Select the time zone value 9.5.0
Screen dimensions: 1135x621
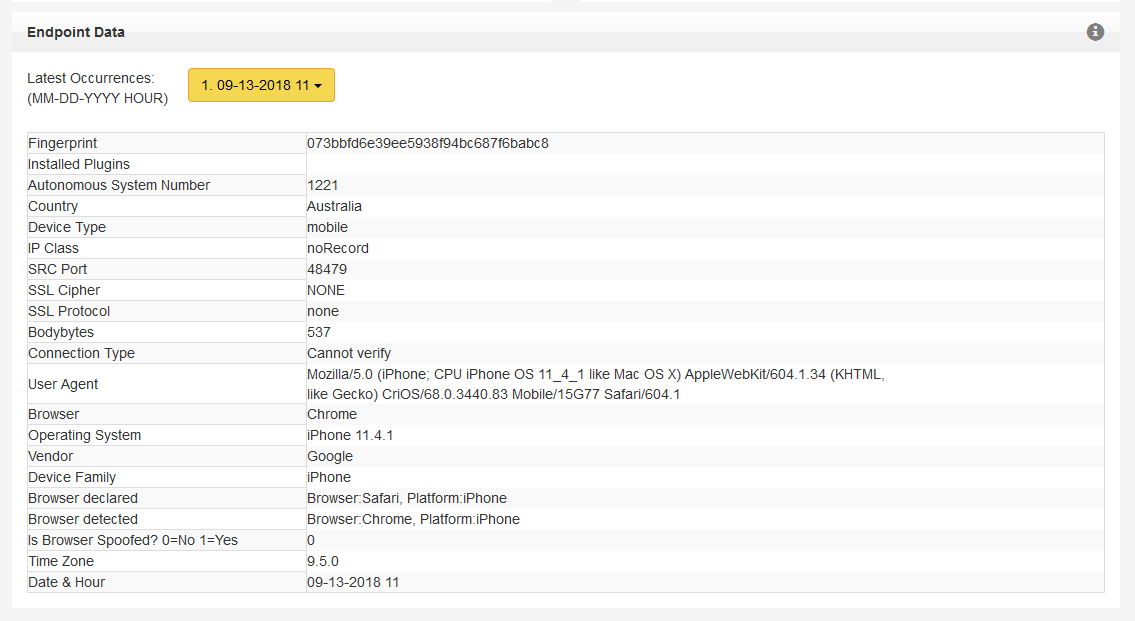point(323,561)
